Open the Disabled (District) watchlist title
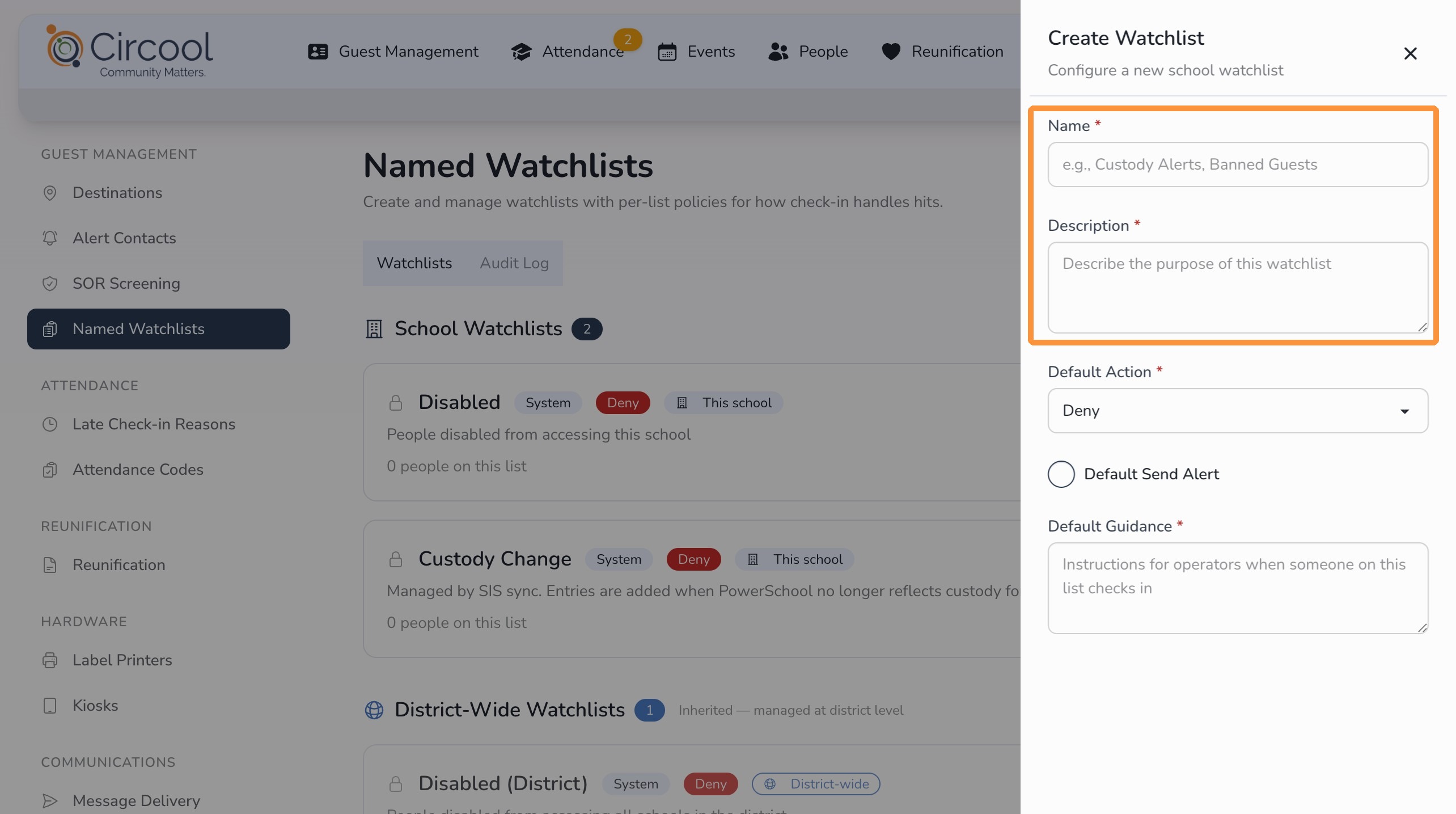 point(503,784)
